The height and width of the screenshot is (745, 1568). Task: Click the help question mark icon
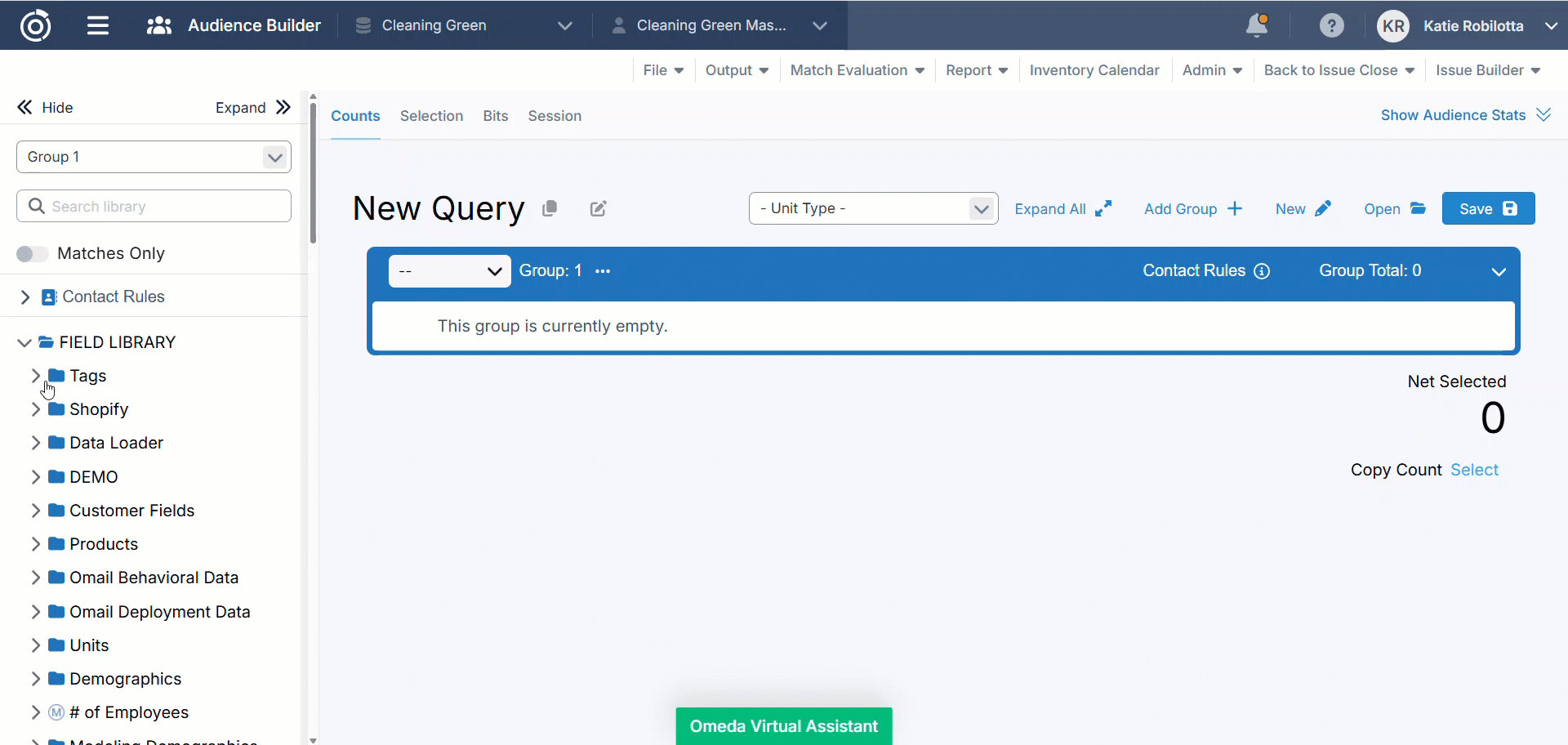[1331, 25]
